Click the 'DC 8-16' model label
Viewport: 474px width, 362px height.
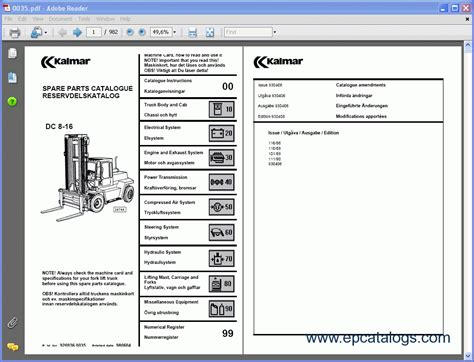[x=59, y=126]
